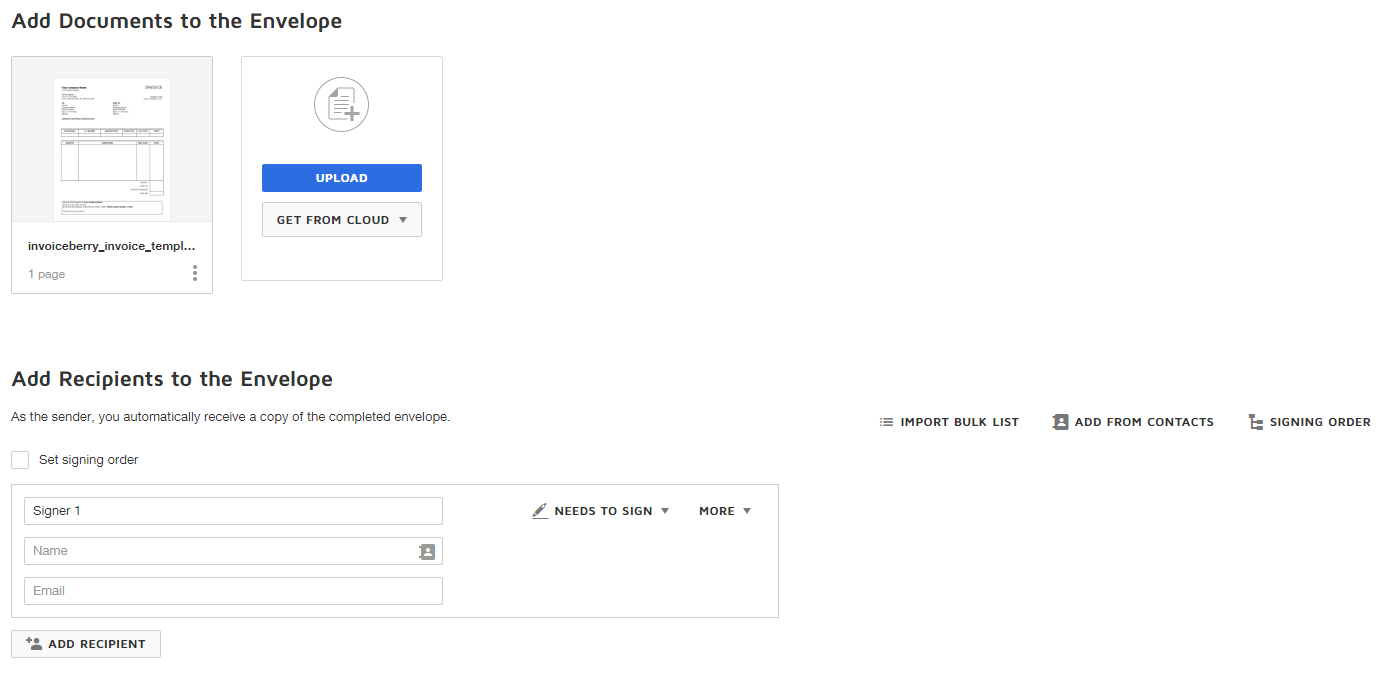Viewport: 1392px width, 674px height.
Task: Click the address book icon in Name field
Action: pyautogui.click(x=427, y=551)
